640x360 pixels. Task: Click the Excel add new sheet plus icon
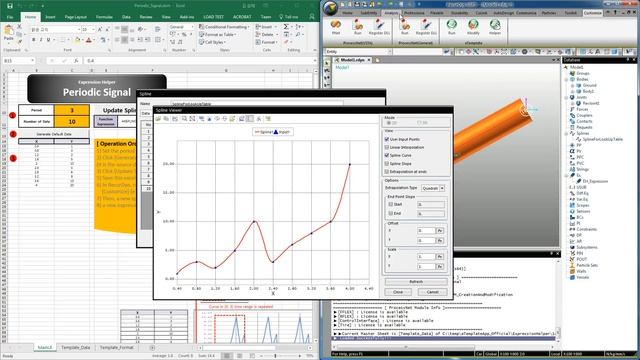click(152, 348)
